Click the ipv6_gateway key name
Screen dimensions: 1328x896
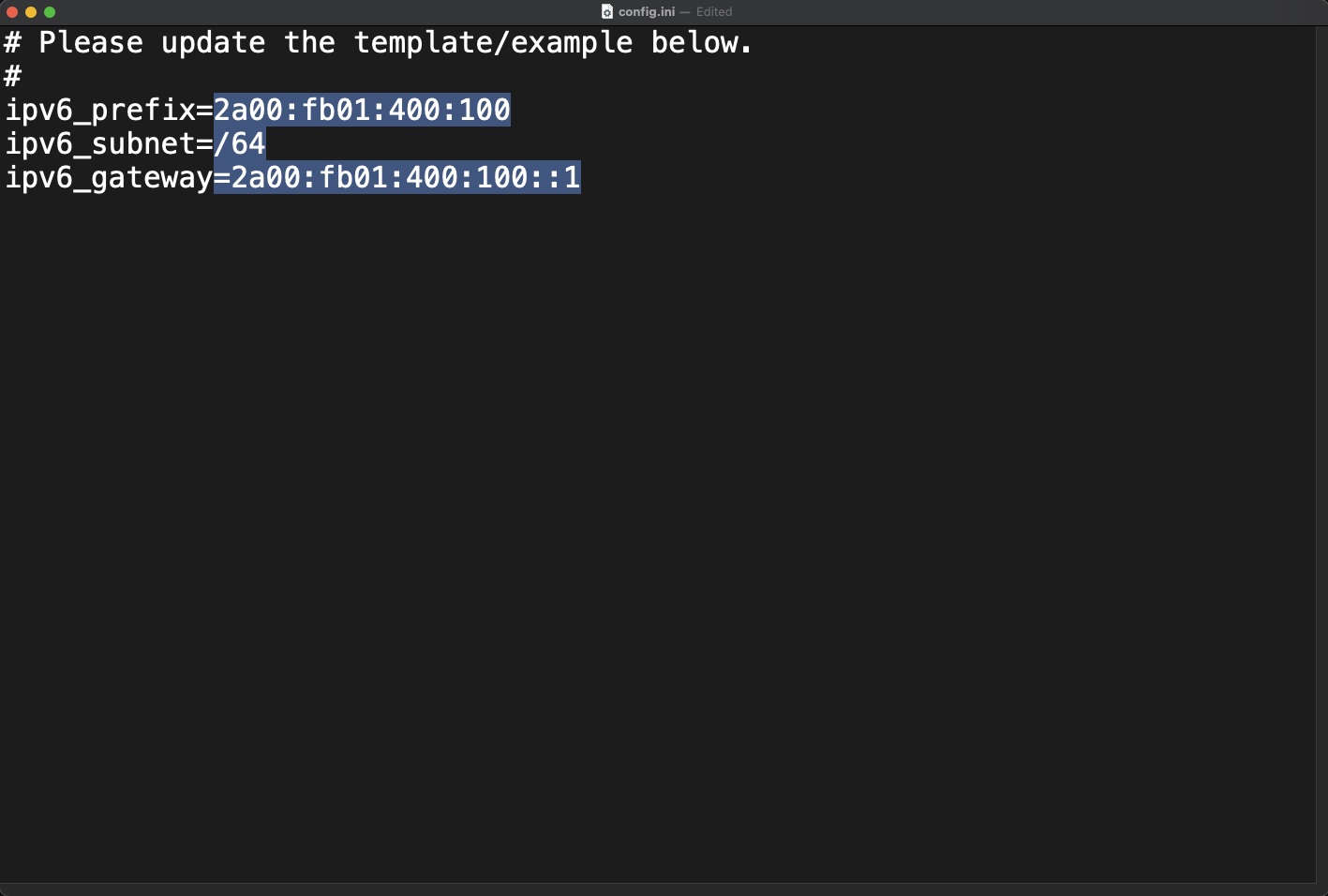pyautogui.click(x=109, y=178)
